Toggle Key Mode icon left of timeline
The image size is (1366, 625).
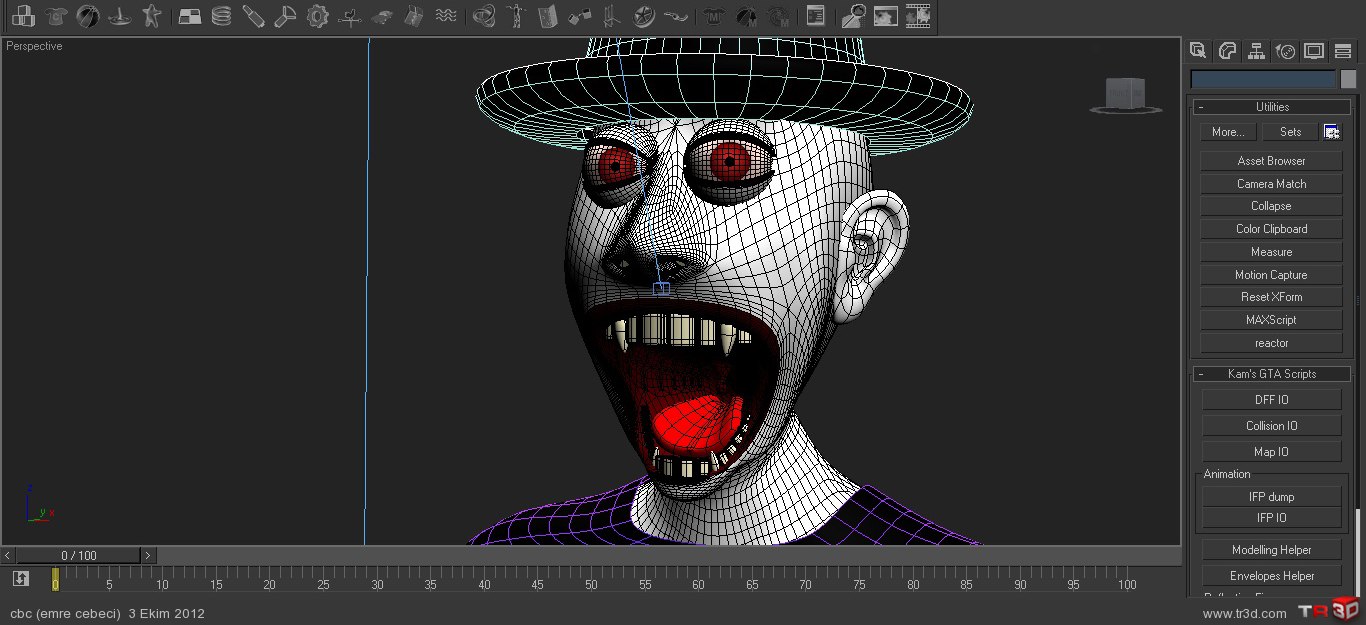coord(20,578)
